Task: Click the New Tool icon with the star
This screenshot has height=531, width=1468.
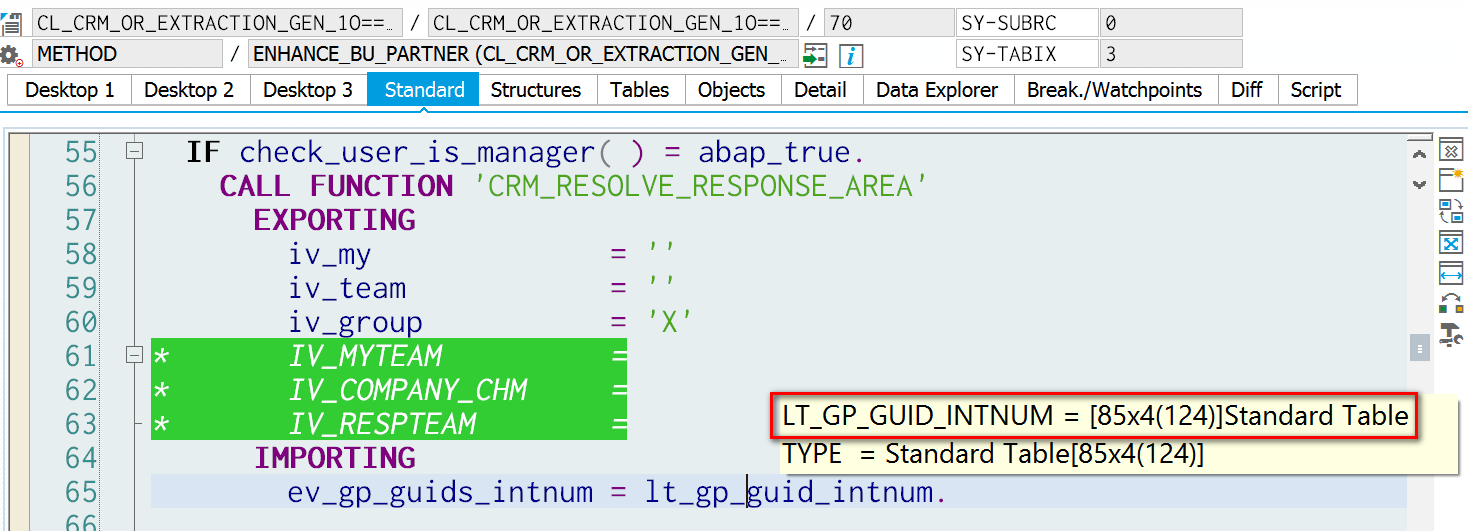Action: click(x=1450, y=181)
